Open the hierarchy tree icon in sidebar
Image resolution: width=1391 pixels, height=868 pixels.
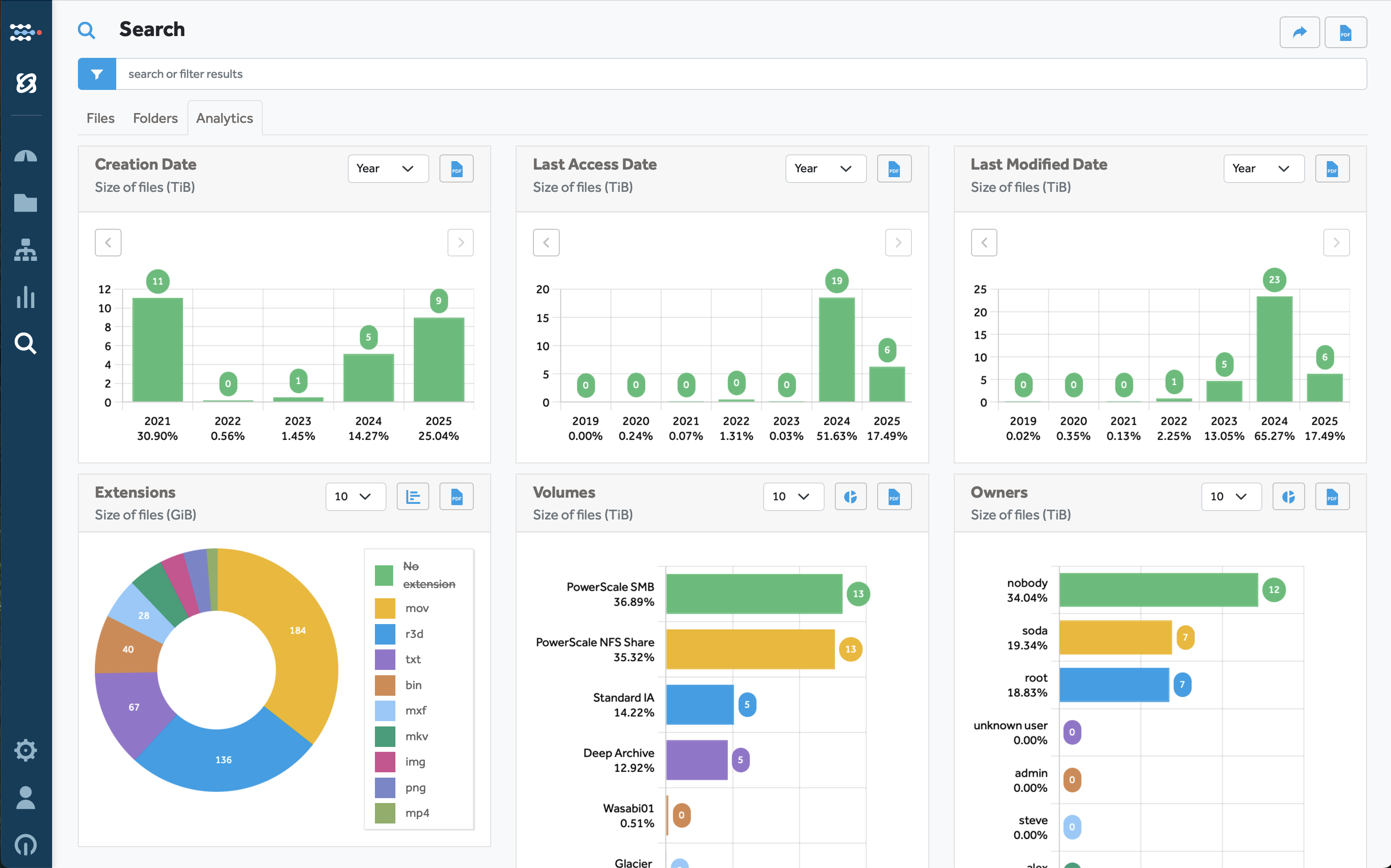pos(25,250)
